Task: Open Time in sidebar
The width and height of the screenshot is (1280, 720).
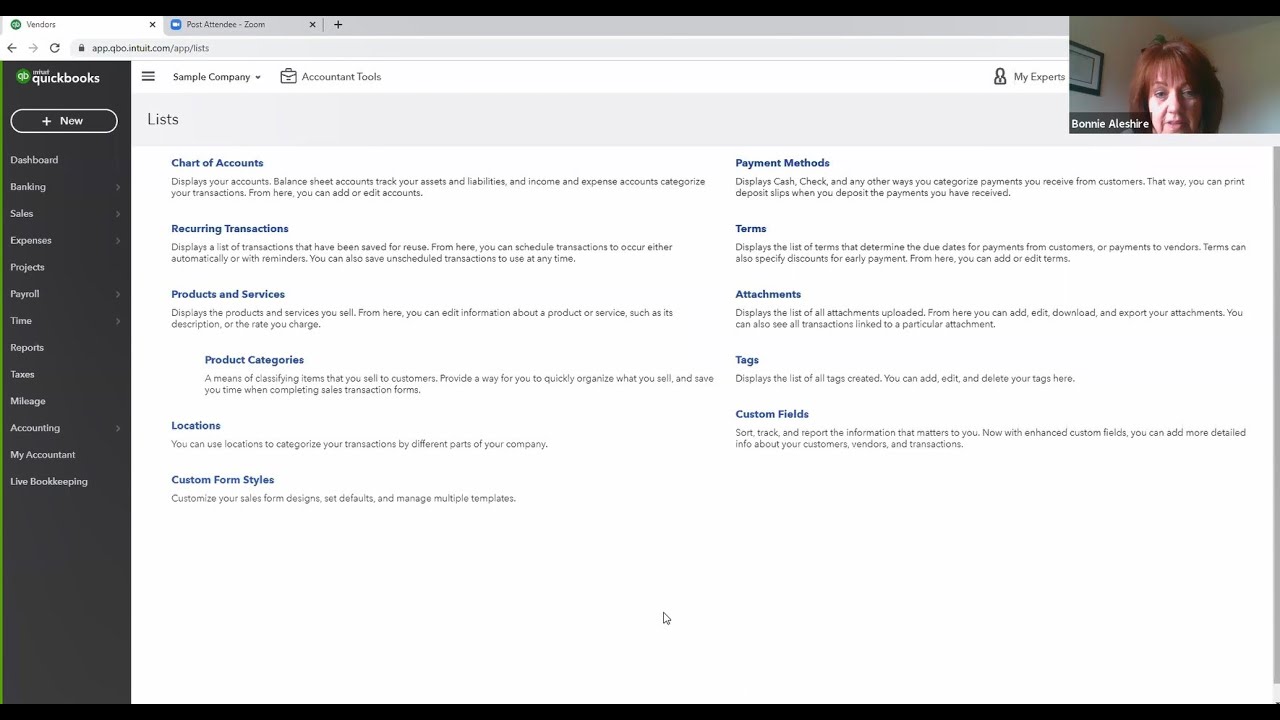Action: (x=21, y=321)
